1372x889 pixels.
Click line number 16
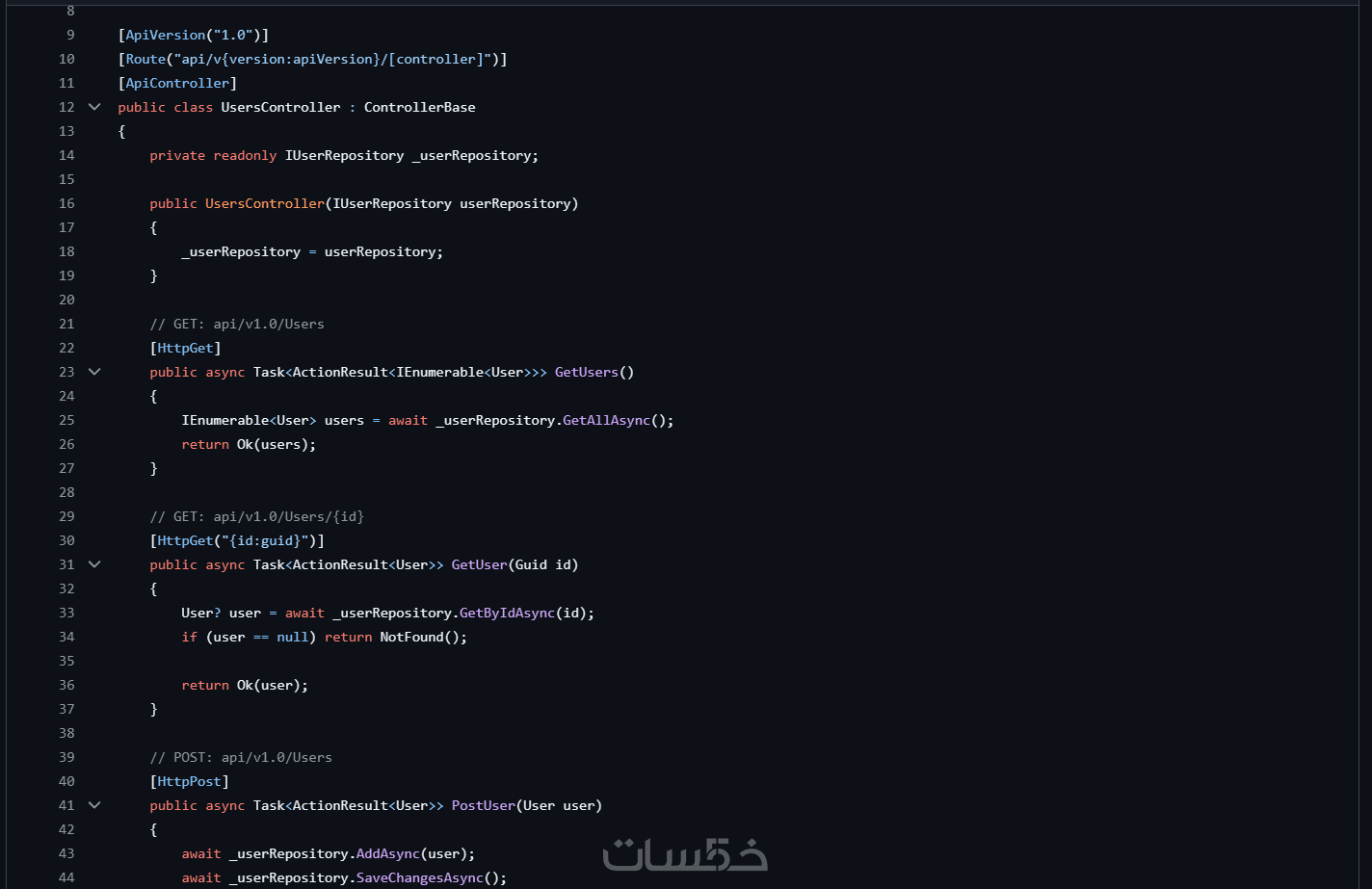(x=66, y=203)
